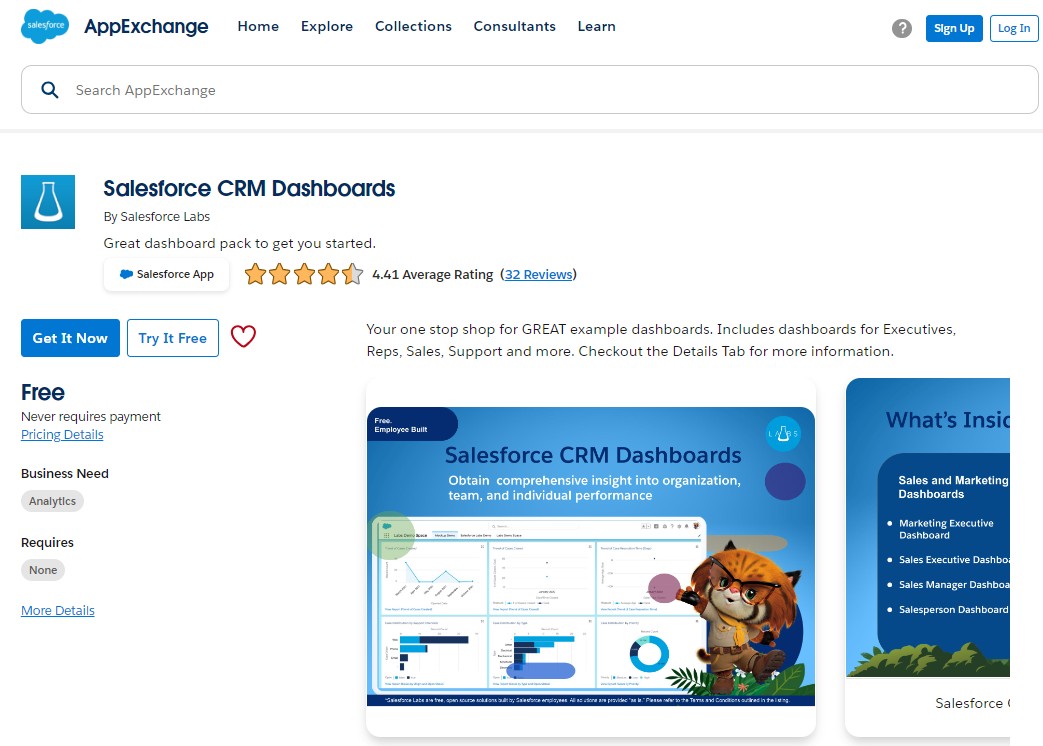Viewport: 1043px width, 746px height.
Task: Open help using the question mark icon
Action: pos(902,28)
